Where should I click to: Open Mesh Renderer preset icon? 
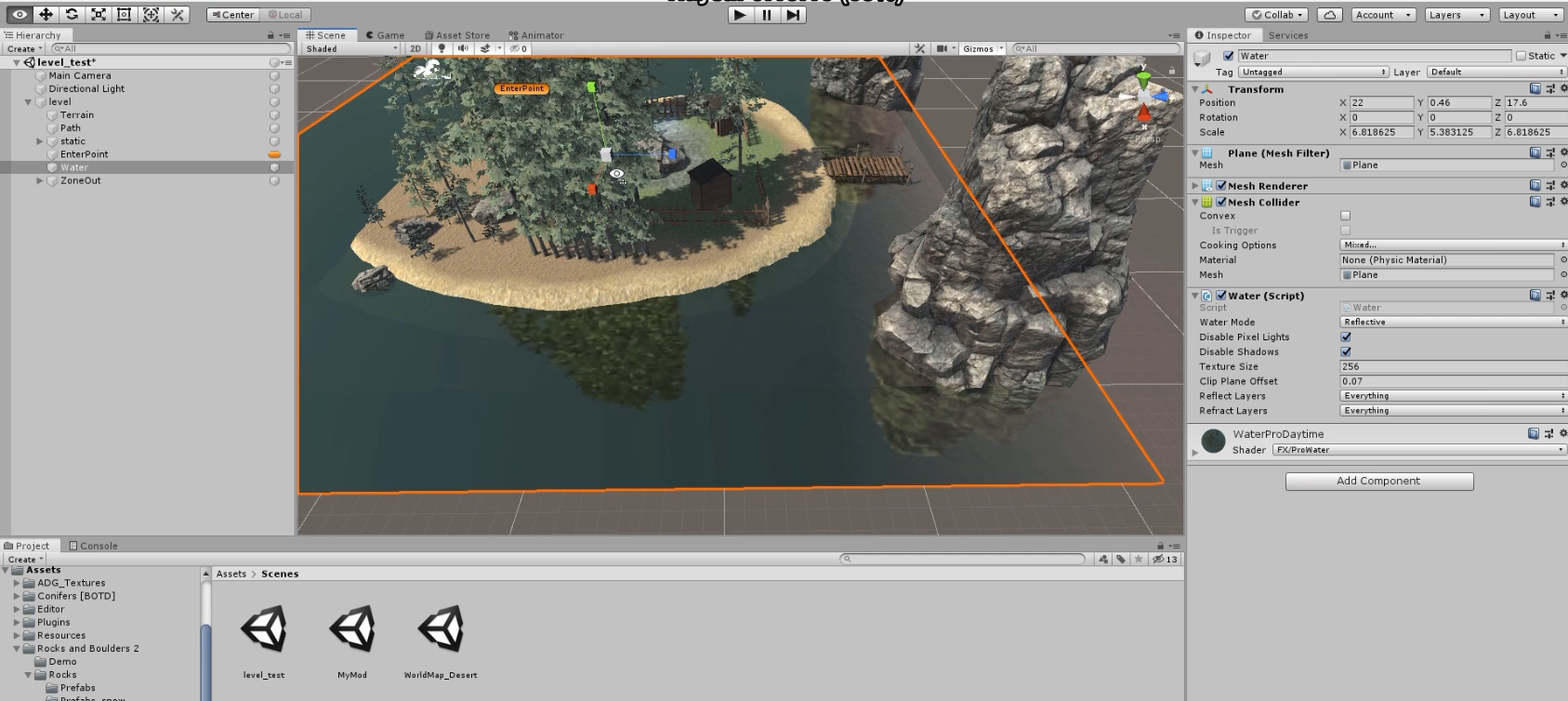(x=1549, y=186)
